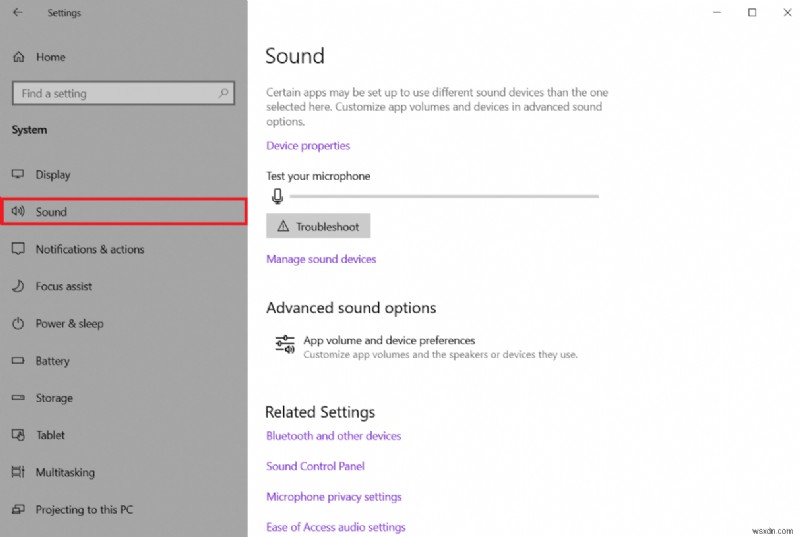This screenshot has width=800, height=537.
Task: Click the Tablet icon in sidebar
Action: pyautogui.click(x=18, y=435)
